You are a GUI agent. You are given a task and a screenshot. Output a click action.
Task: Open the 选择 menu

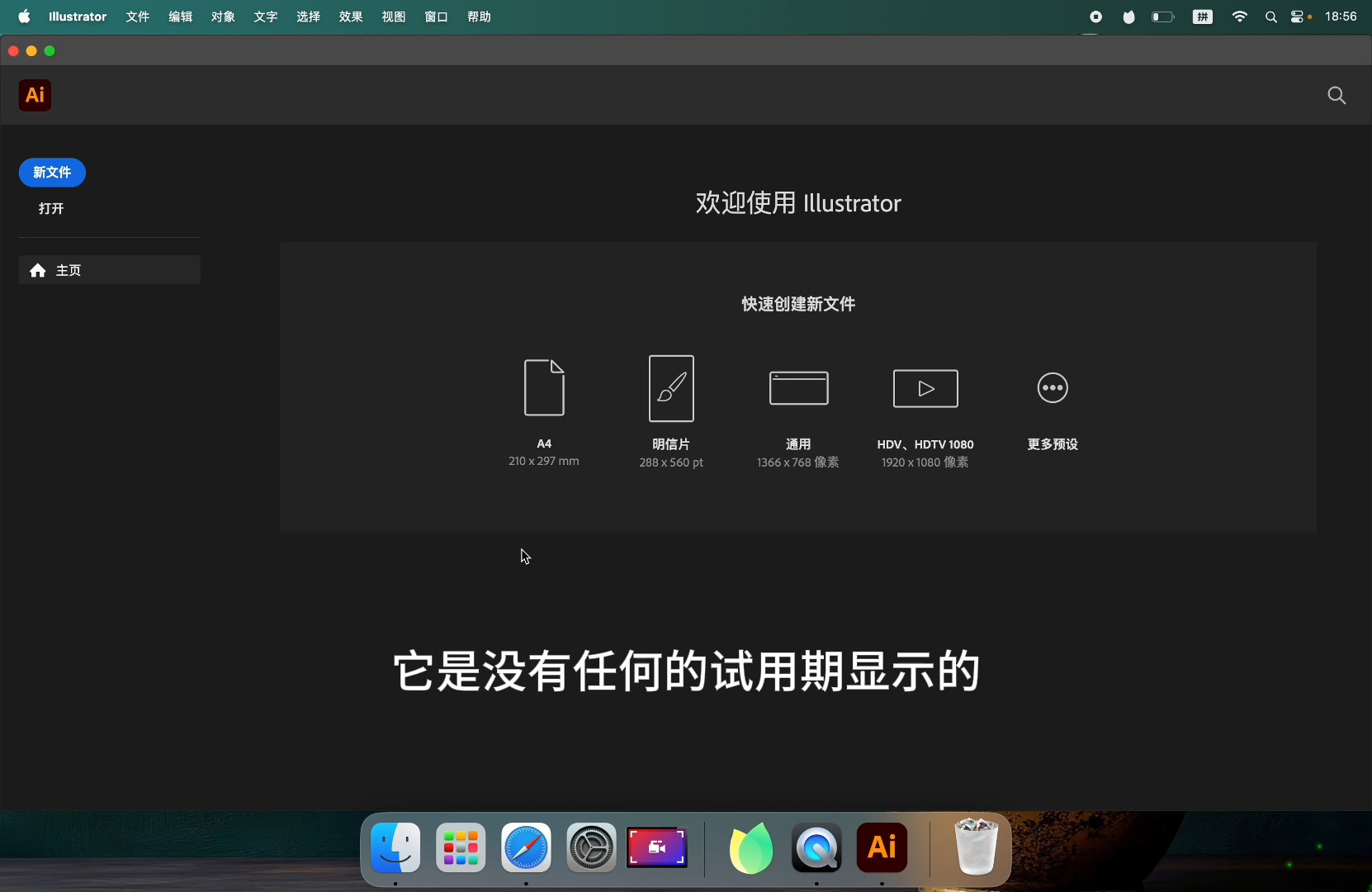[x=309, y=17]
